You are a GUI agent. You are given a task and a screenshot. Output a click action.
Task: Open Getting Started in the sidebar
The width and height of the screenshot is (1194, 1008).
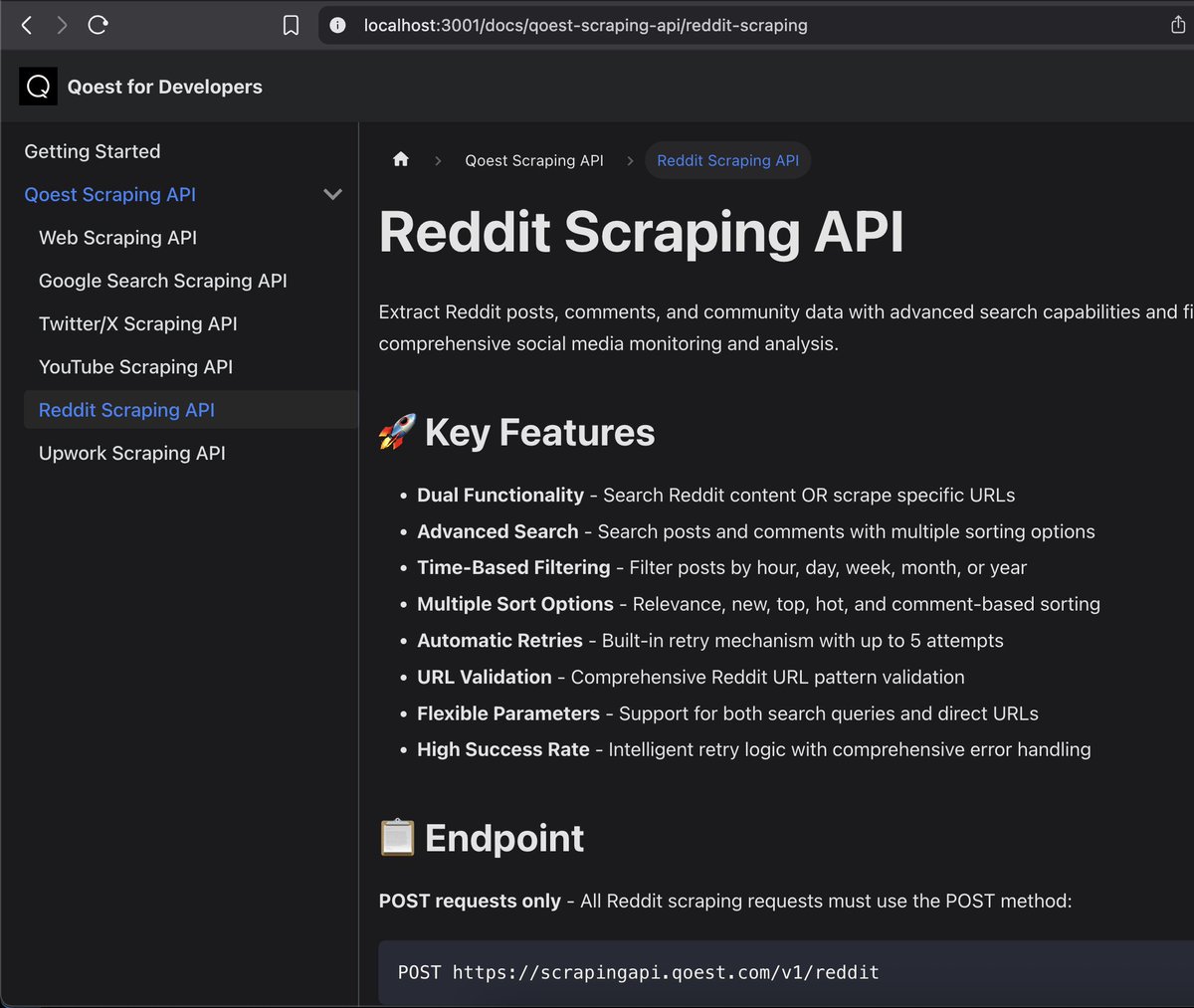click(93, 151)
